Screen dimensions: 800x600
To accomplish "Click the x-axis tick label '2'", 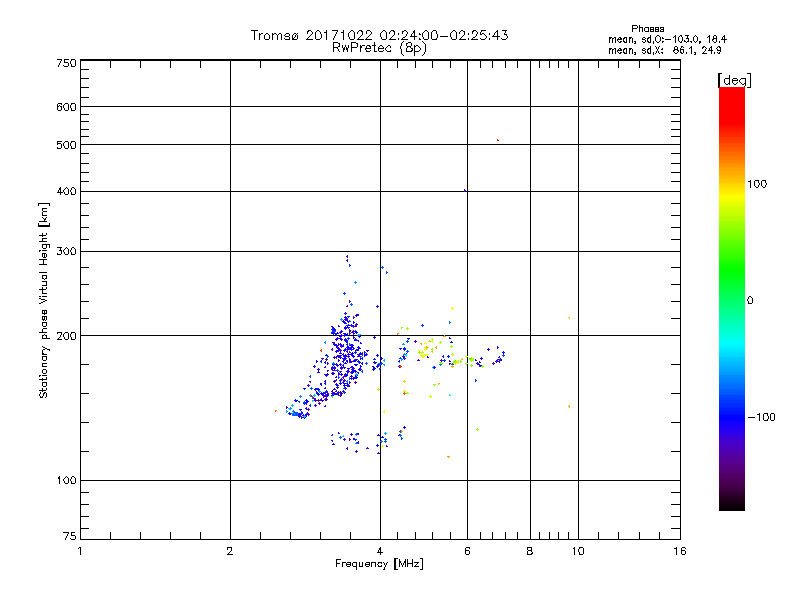I will point(230,551).
